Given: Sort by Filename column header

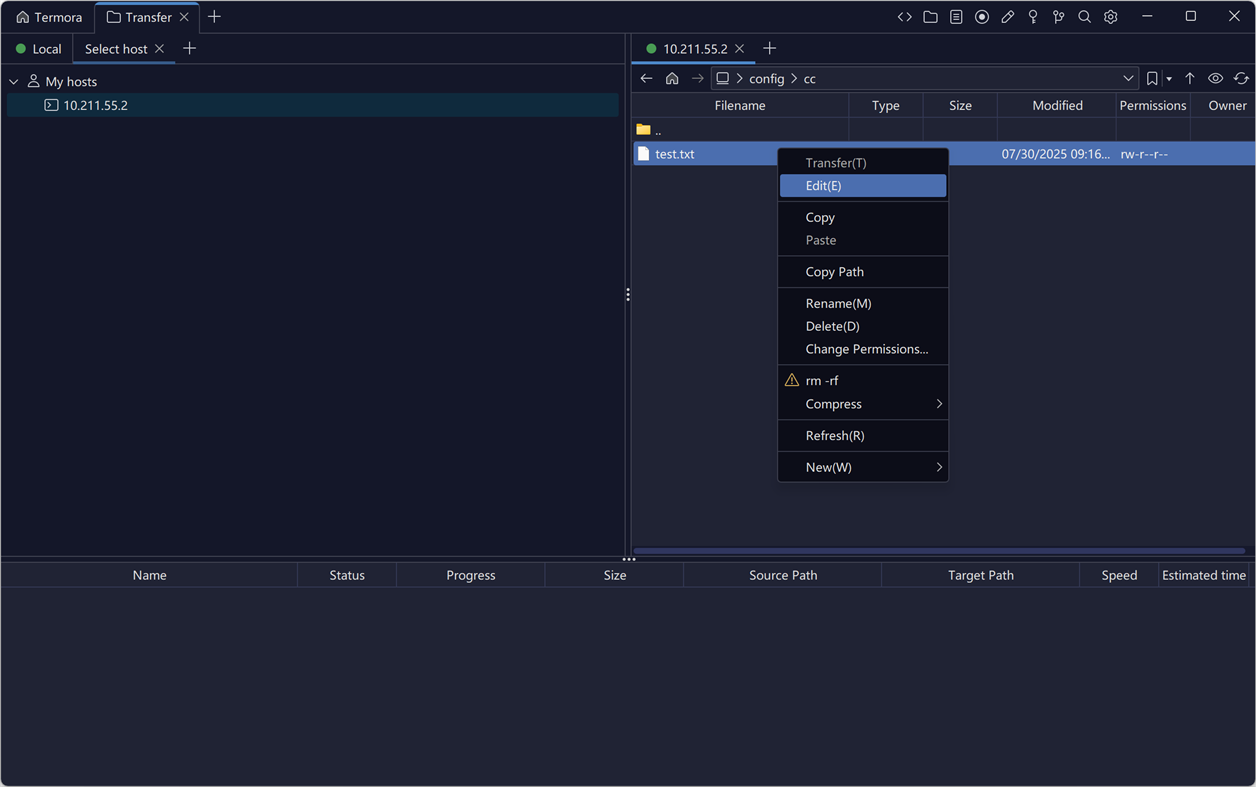Looking at the screenshot, I should (740, 105).
